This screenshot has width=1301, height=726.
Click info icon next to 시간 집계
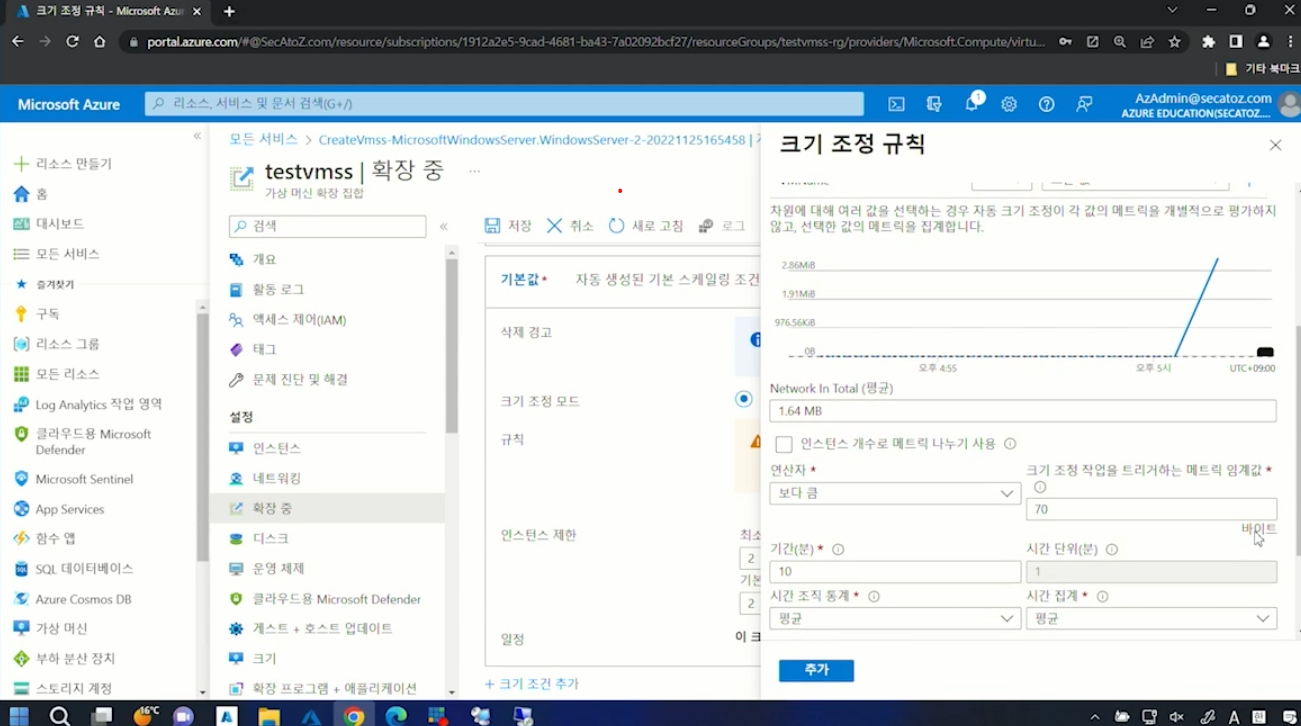[x=1102, y=596]
